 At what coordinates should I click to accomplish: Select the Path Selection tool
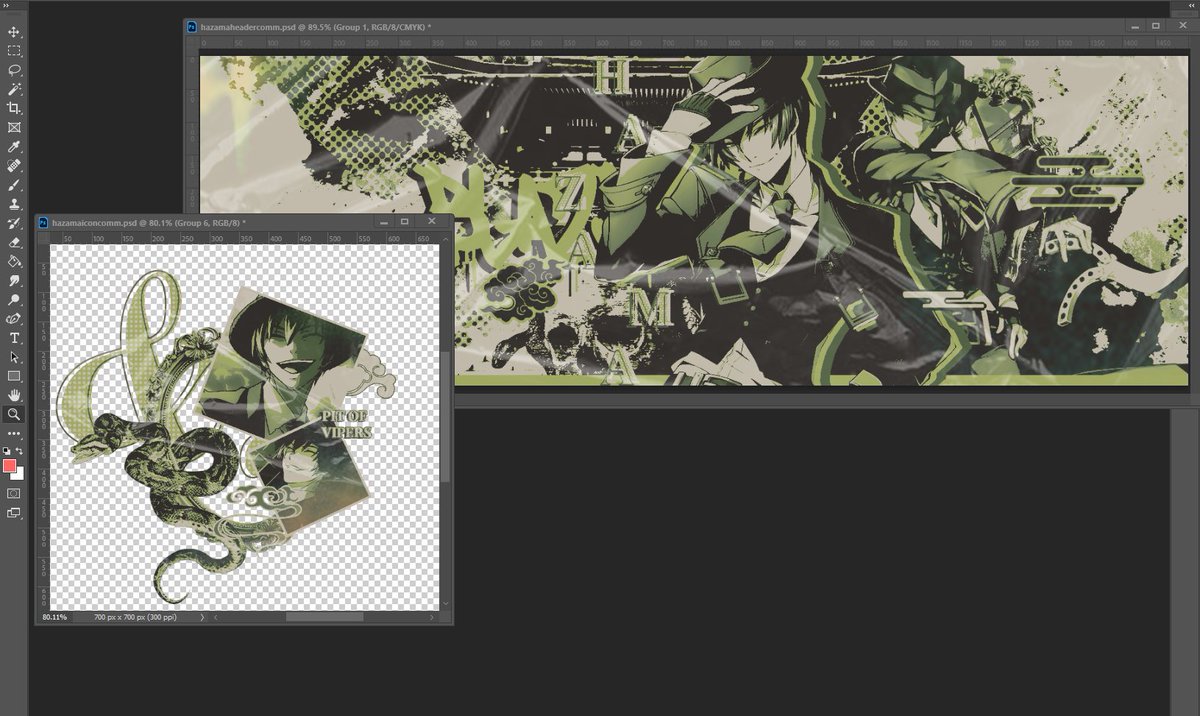click(x=14, y=357)
